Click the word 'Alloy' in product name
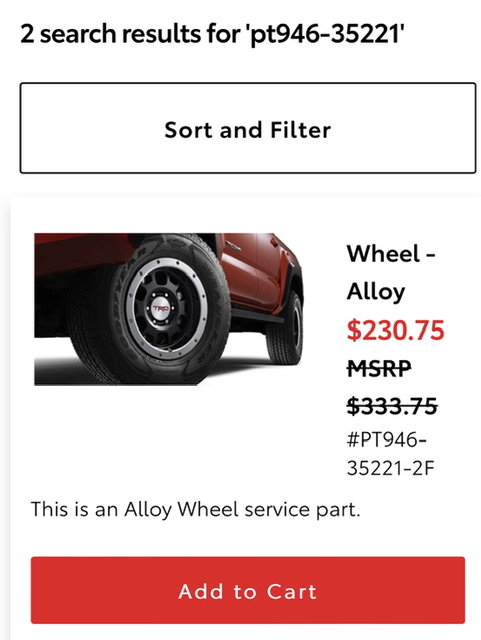The height and width of the screenshot is (640, 481). coord(376,292)
